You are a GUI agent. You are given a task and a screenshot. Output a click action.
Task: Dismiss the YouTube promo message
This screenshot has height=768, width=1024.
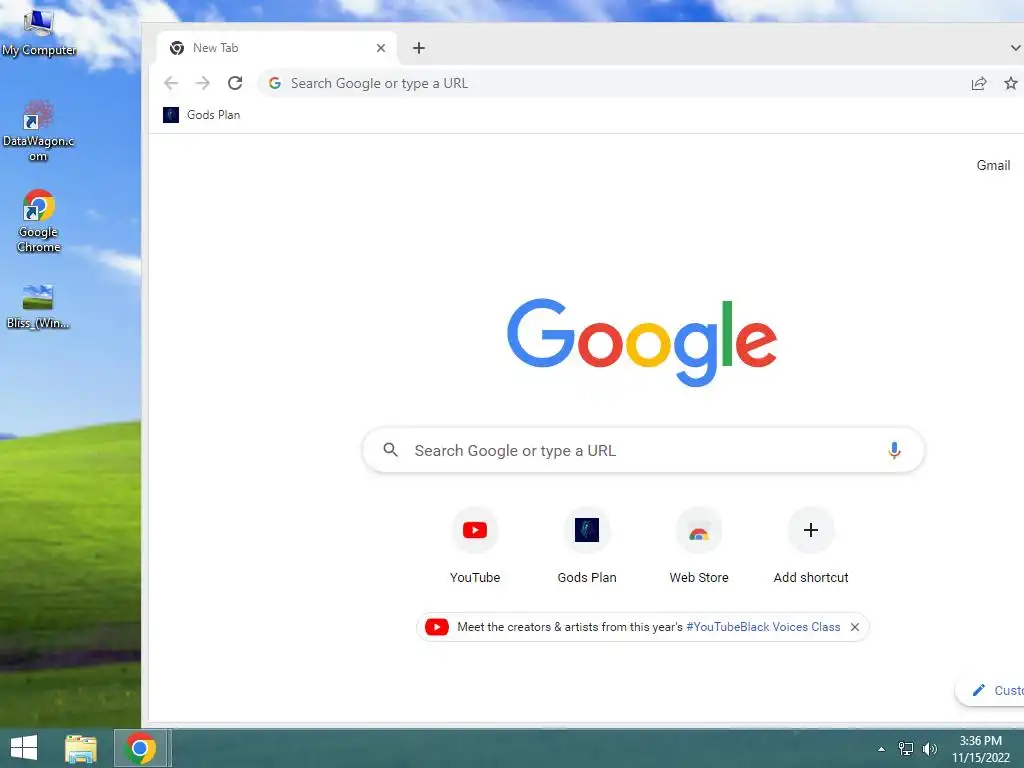(854, 627)
